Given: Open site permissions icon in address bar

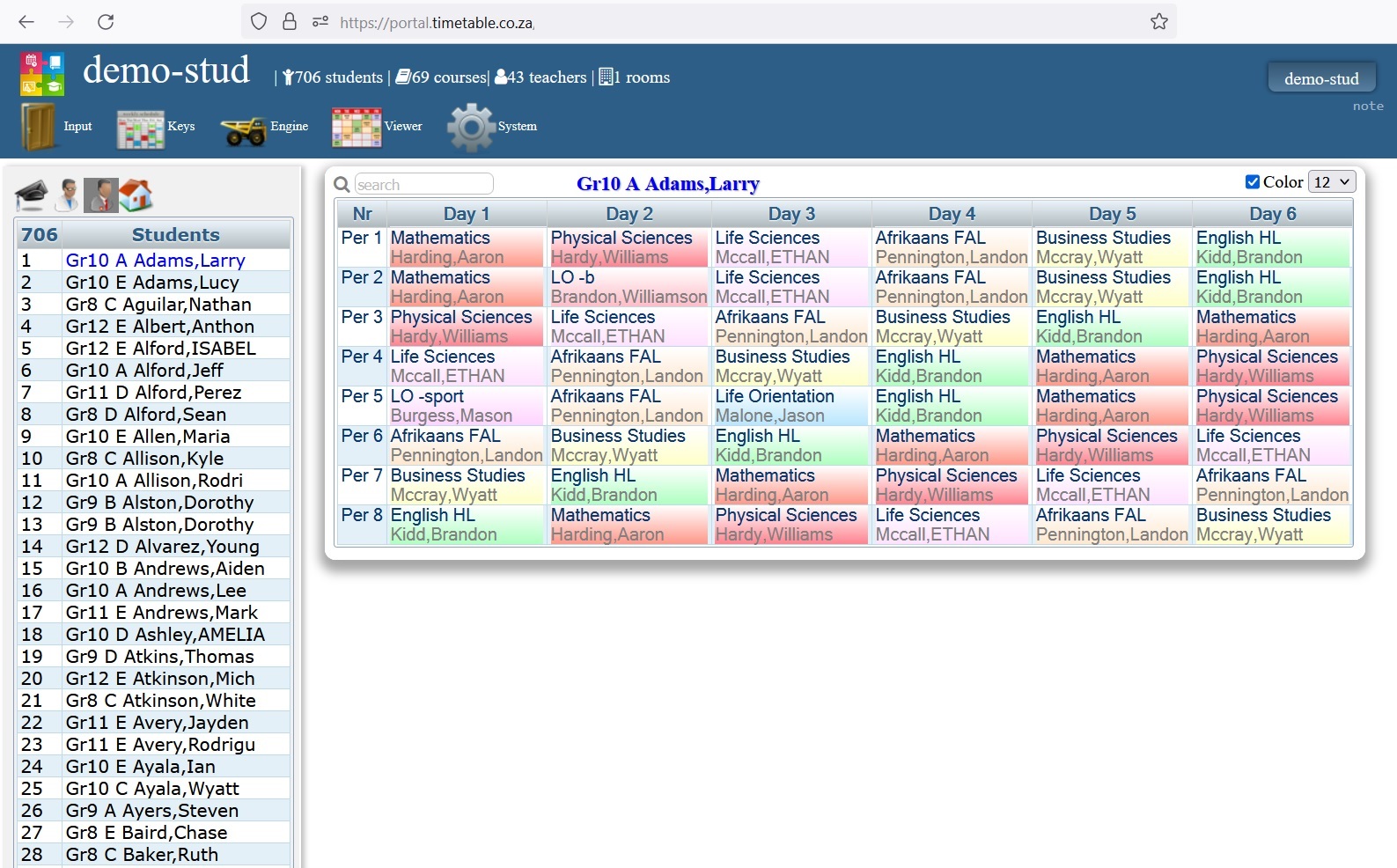Looking at the screenshot, I should click(x=320, y=22).
